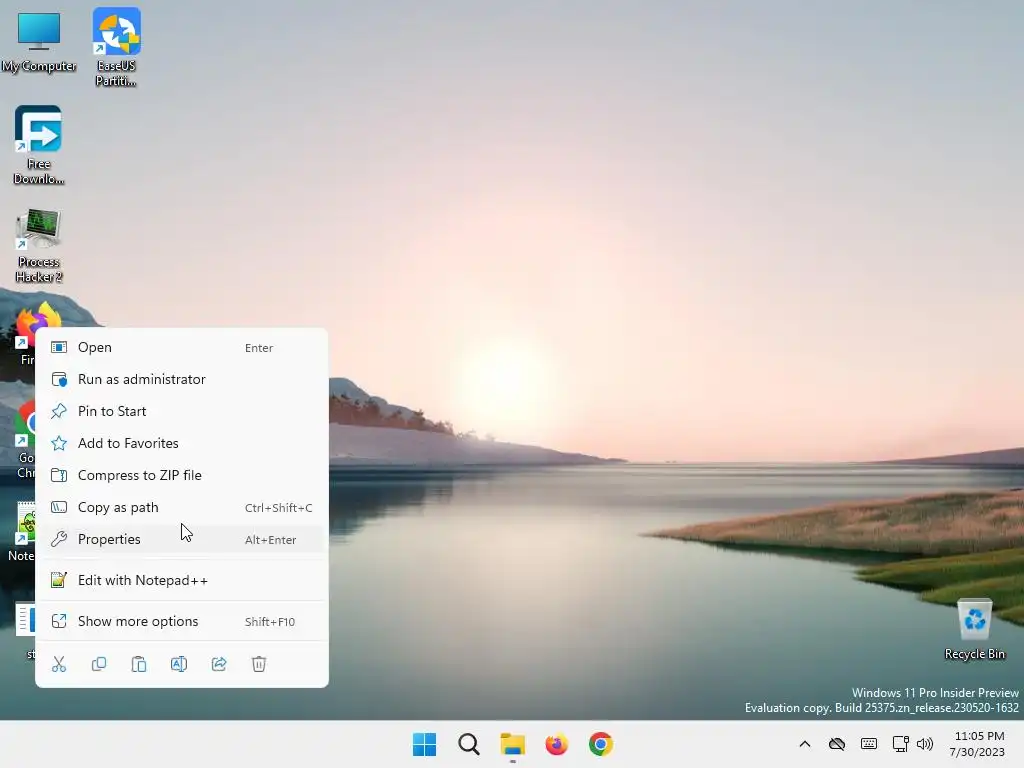This screenshot has width=1024, height=768.
Task: Choose Open from the context menu
Action: coord(181,347)
